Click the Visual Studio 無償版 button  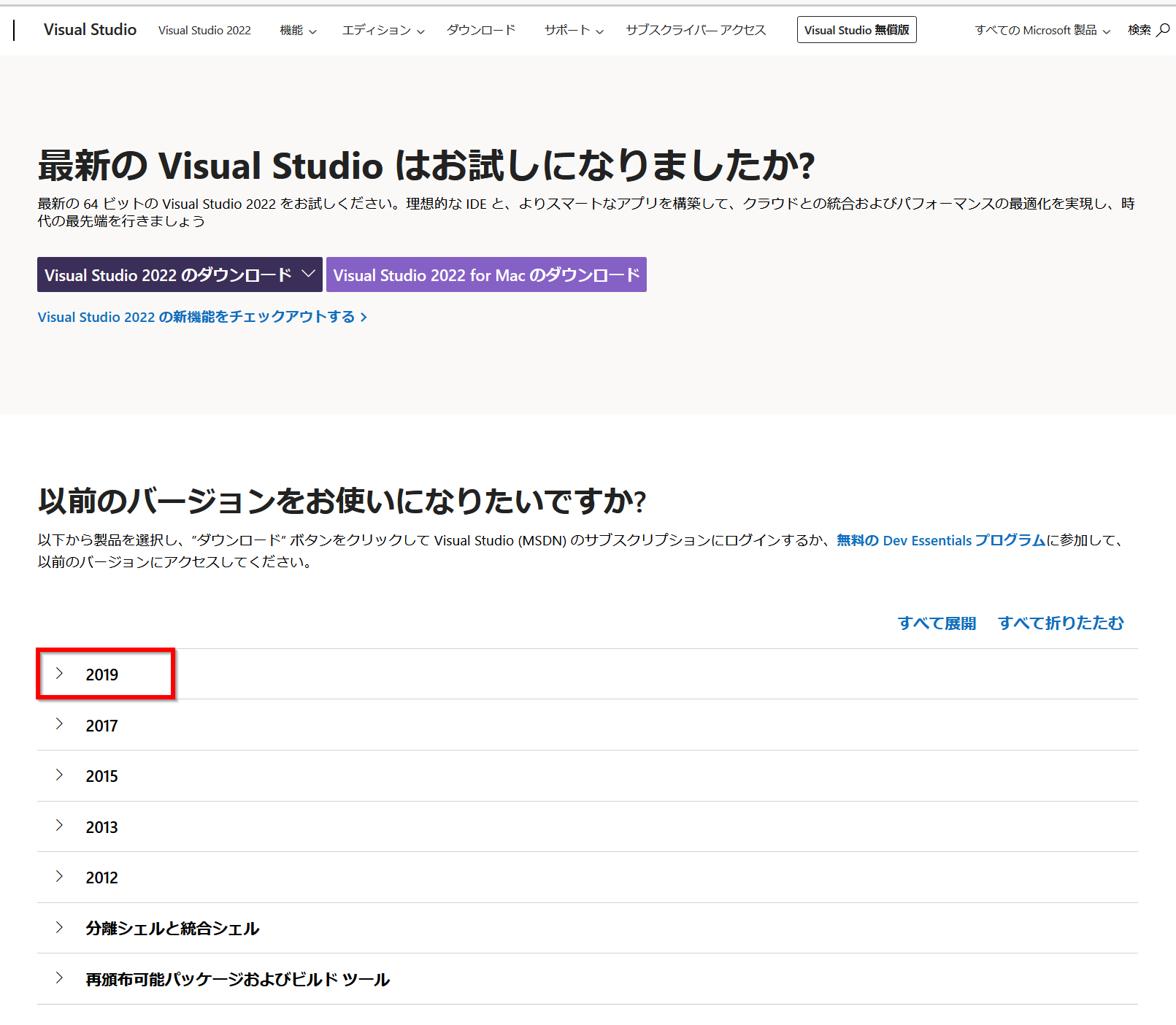pyautogui.click(x=856, y=30)
